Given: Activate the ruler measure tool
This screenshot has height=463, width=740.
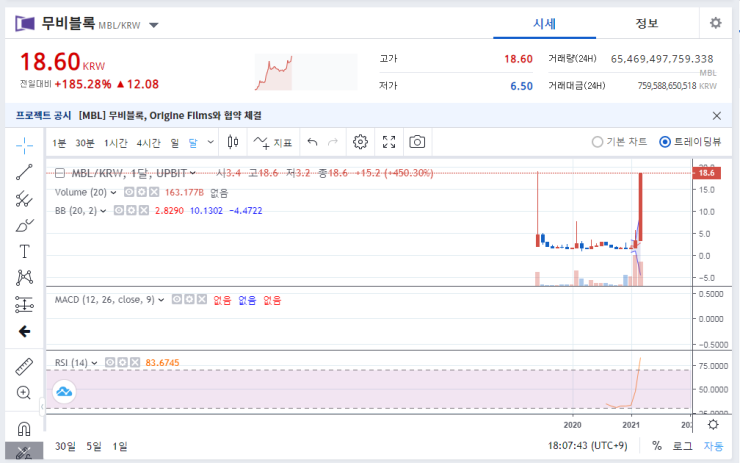Looking at the screenshot, I should (x=24, y=367).
